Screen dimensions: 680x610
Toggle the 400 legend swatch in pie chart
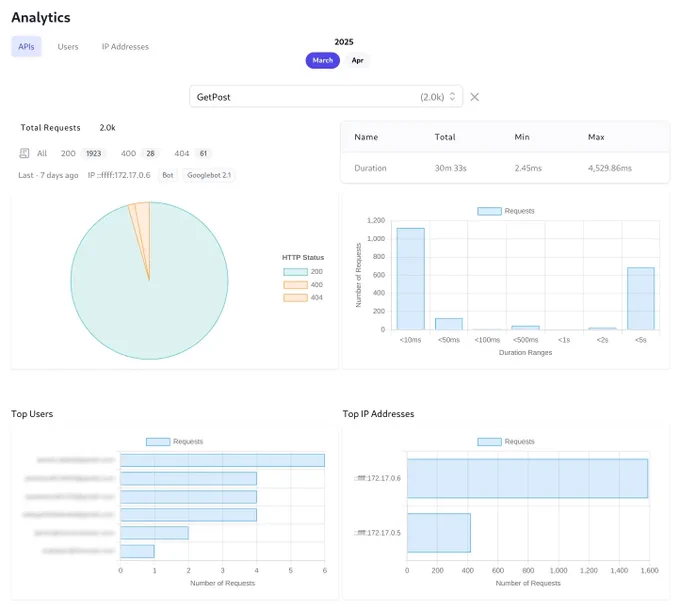pos(295,285)
